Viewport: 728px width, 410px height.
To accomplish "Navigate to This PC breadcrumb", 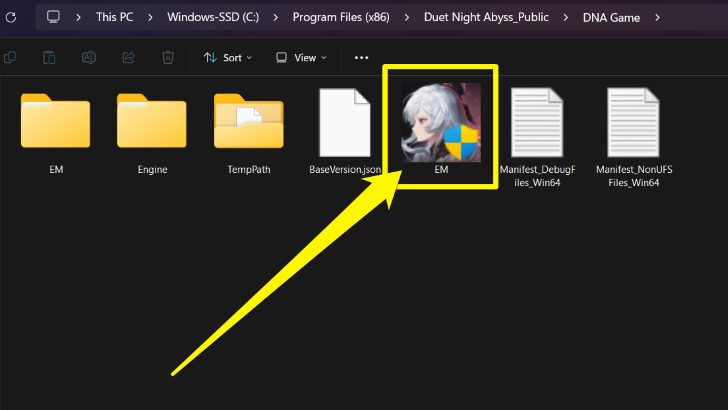I will point(114,17).
